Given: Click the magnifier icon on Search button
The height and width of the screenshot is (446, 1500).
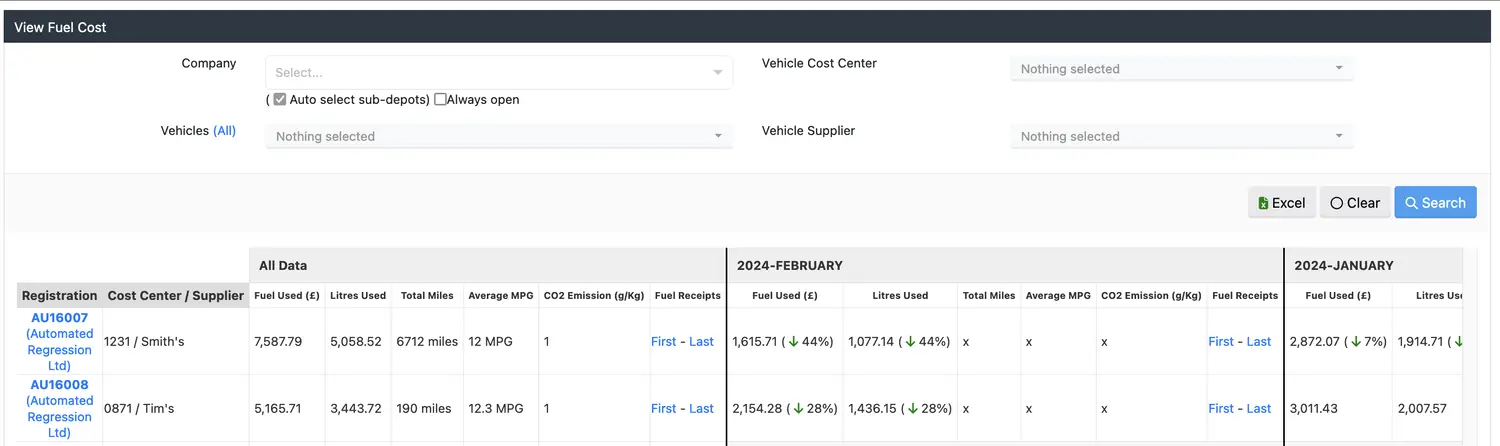Looking at the screenshot, I should click(1411, 203).
